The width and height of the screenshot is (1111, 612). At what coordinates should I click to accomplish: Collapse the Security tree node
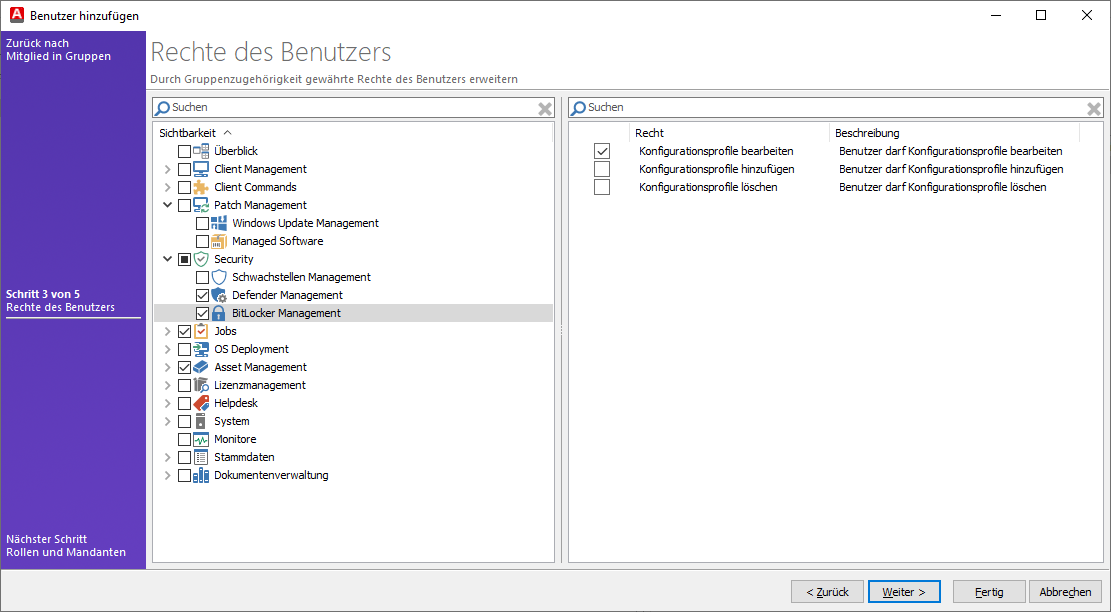[x=168, y=258]
